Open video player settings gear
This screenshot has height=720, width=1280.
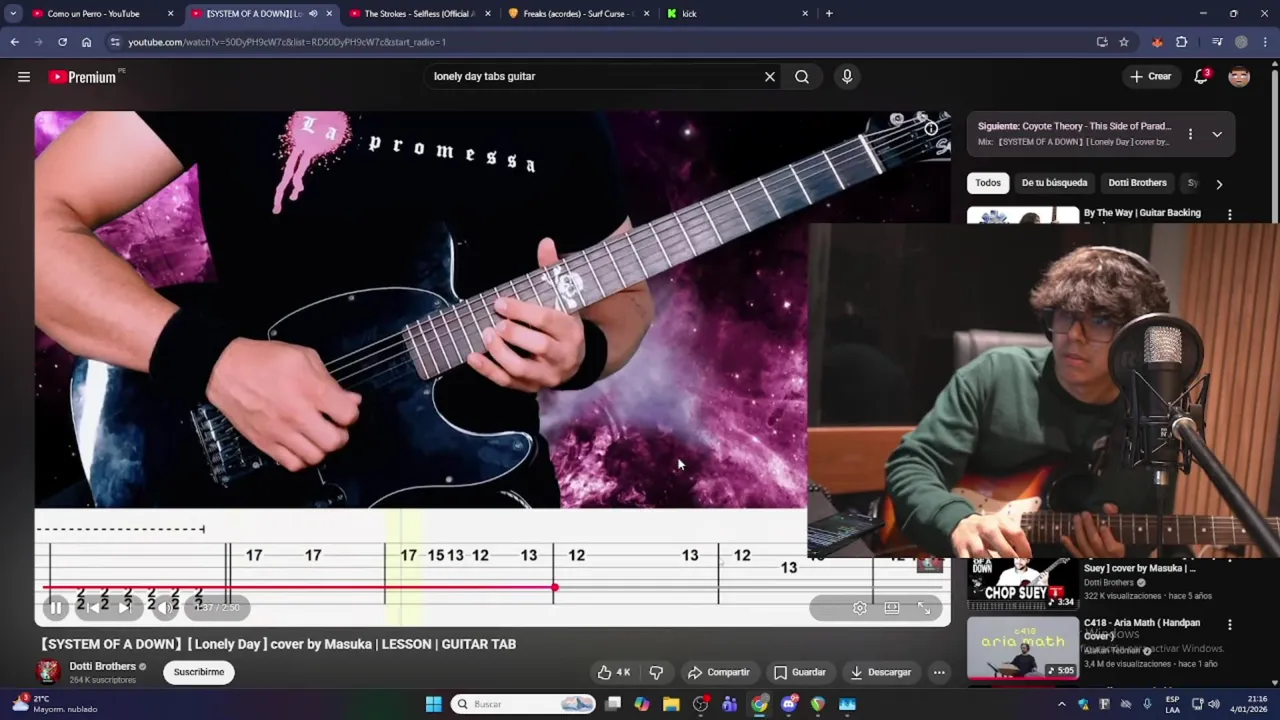coord(860,607)
